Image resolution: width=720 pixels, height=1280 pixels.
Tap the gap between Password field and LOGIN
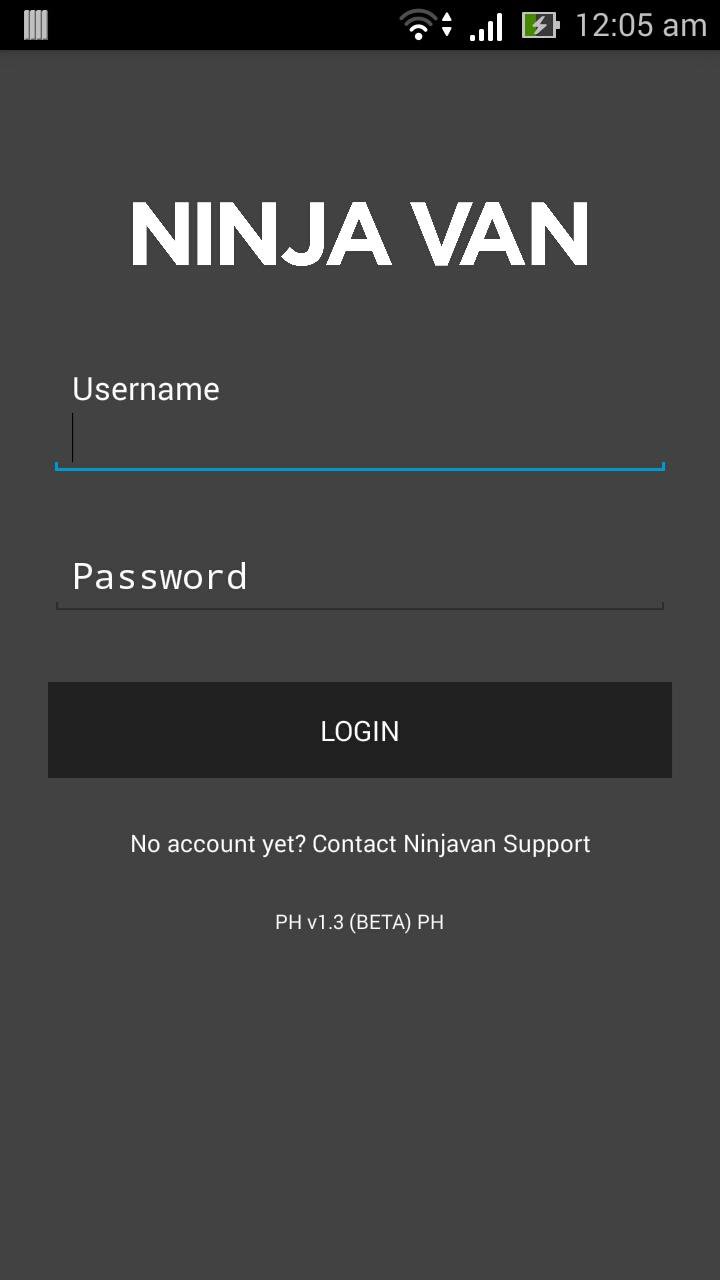[360, 646]
